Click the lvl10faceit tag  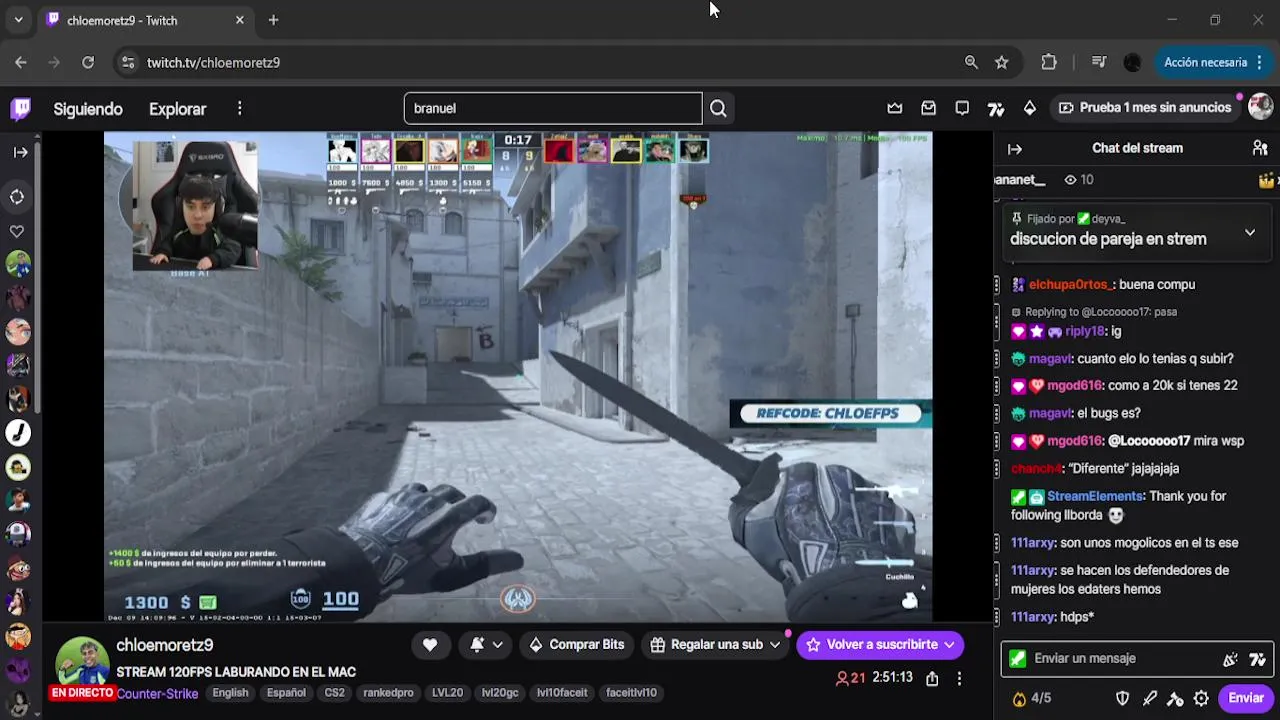pyautogui.click(x=562, y=693)
